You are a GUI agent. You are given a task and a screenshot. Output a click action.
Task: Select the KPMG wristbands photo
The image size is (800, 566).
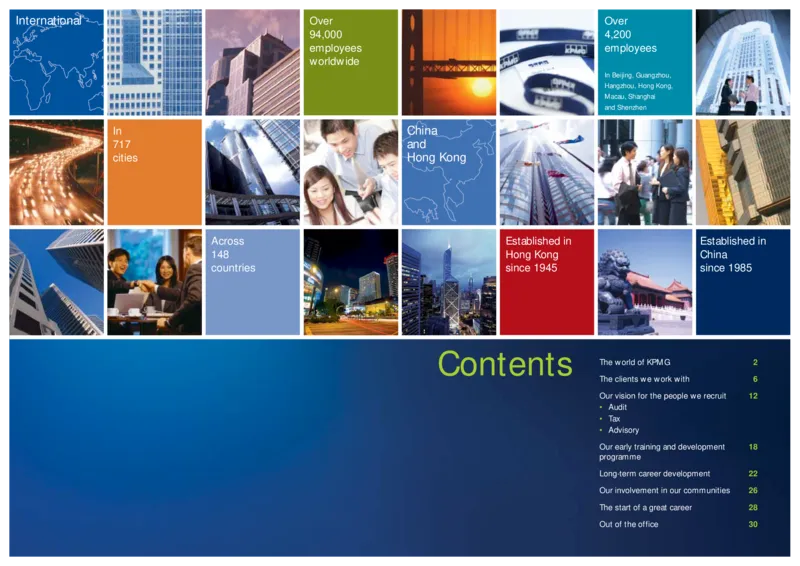coord(546,62)
